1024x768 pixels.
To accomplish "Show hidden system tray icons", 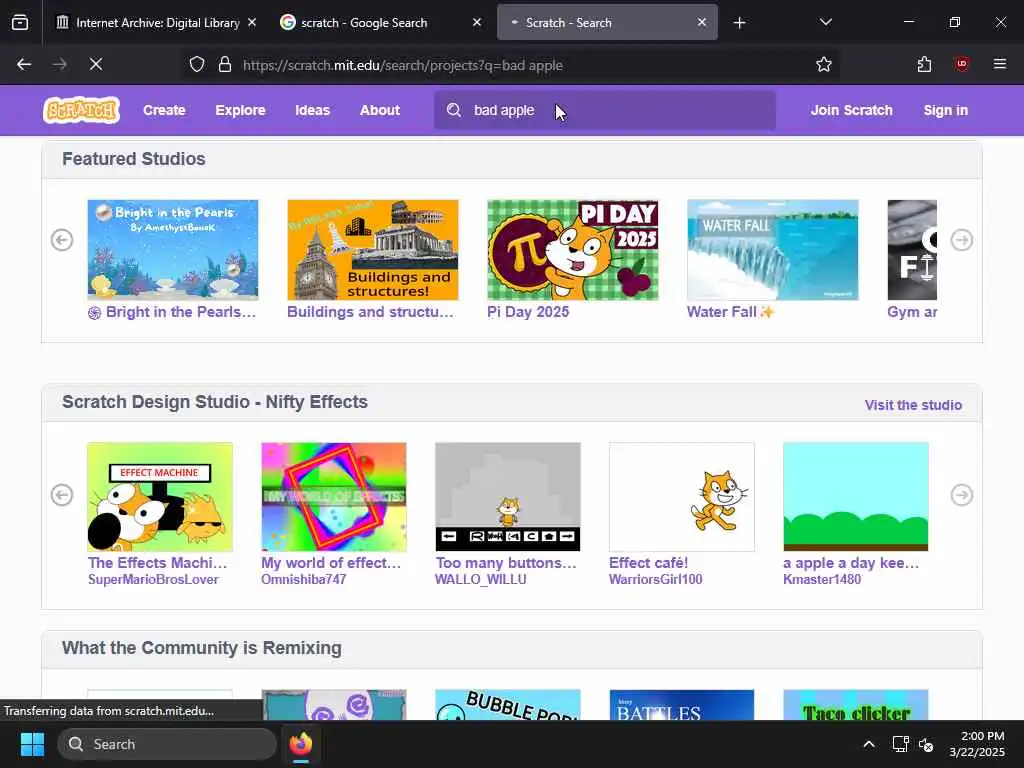I will pyautogui.click(x=869, y=744).
